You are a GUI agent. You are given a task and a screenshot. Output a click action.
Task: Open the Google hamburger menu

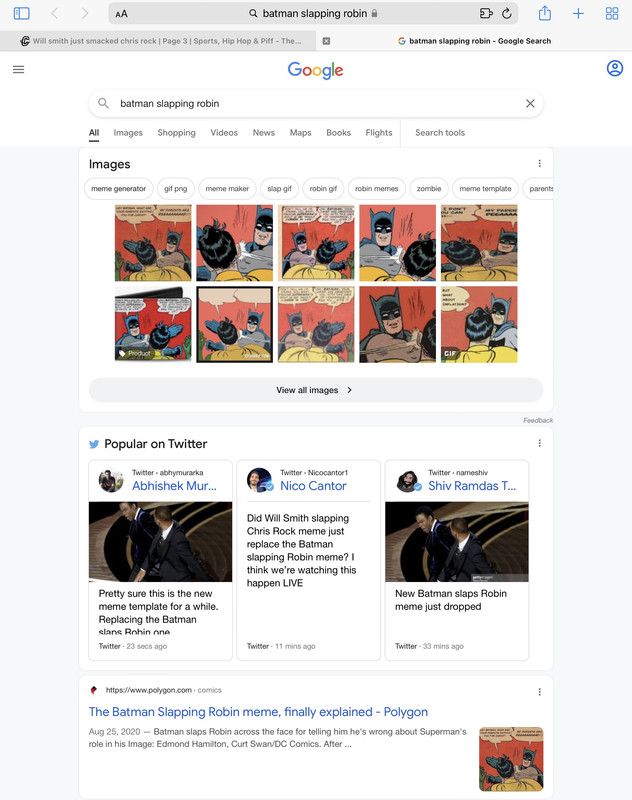click(18, 69)
